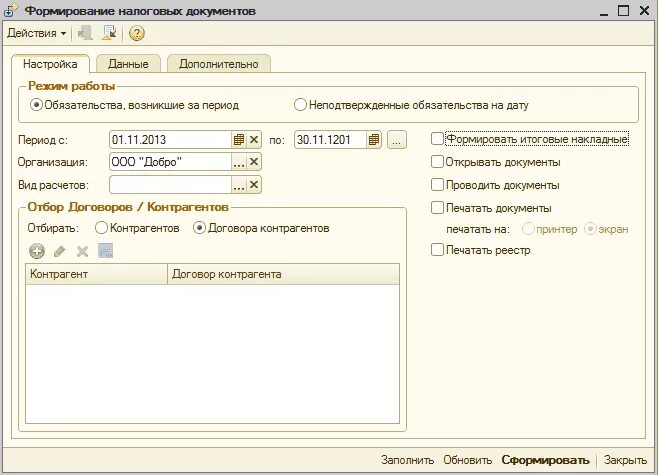Click the Заполнить button

(x=407, y=460)
